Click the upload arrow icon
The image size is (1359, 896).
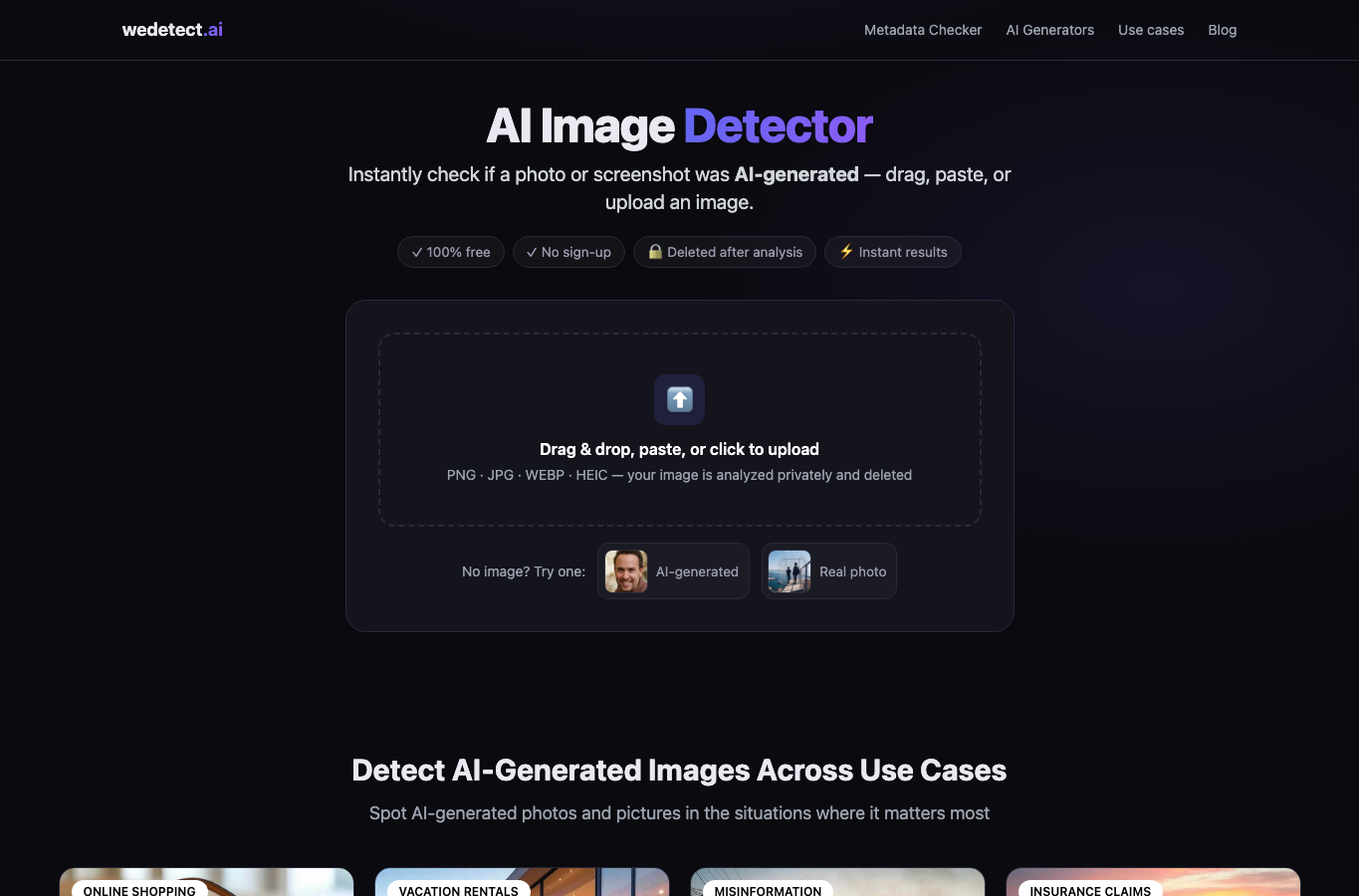pos(680,399)
